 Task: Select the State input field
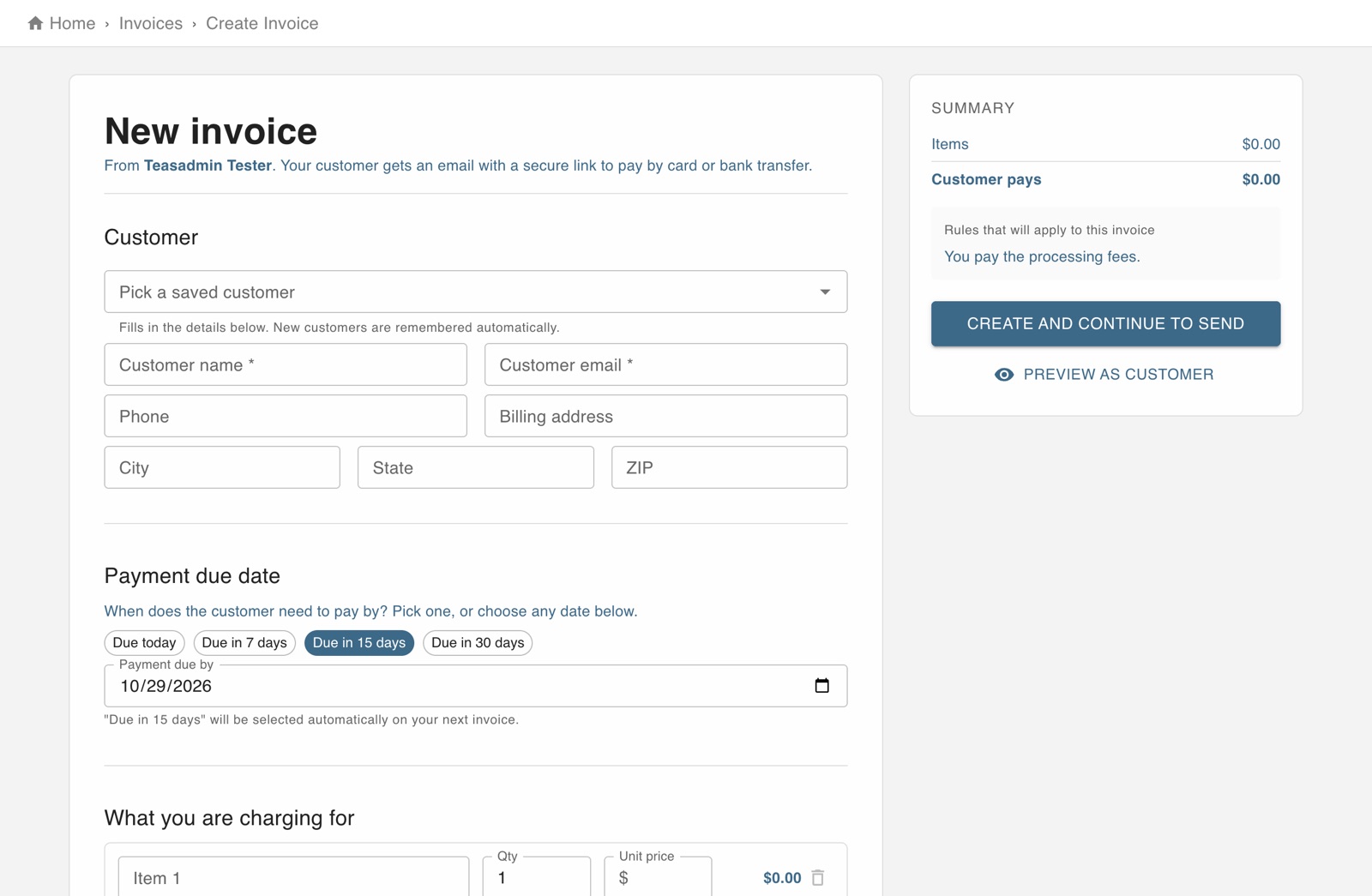476,468
